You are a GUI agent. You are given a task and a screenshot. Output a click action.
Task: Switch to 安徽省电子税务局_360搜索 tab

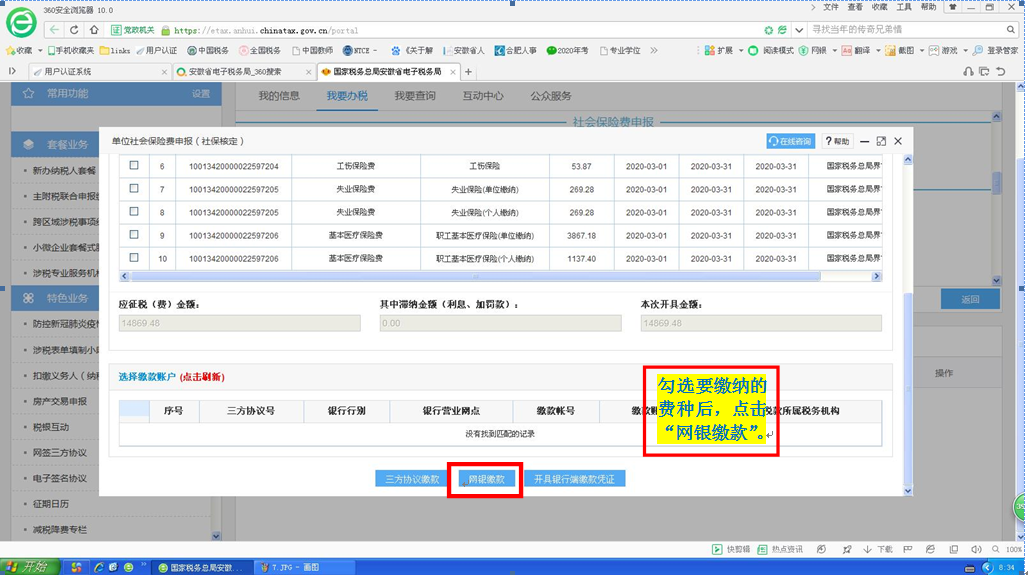point(243,72)
